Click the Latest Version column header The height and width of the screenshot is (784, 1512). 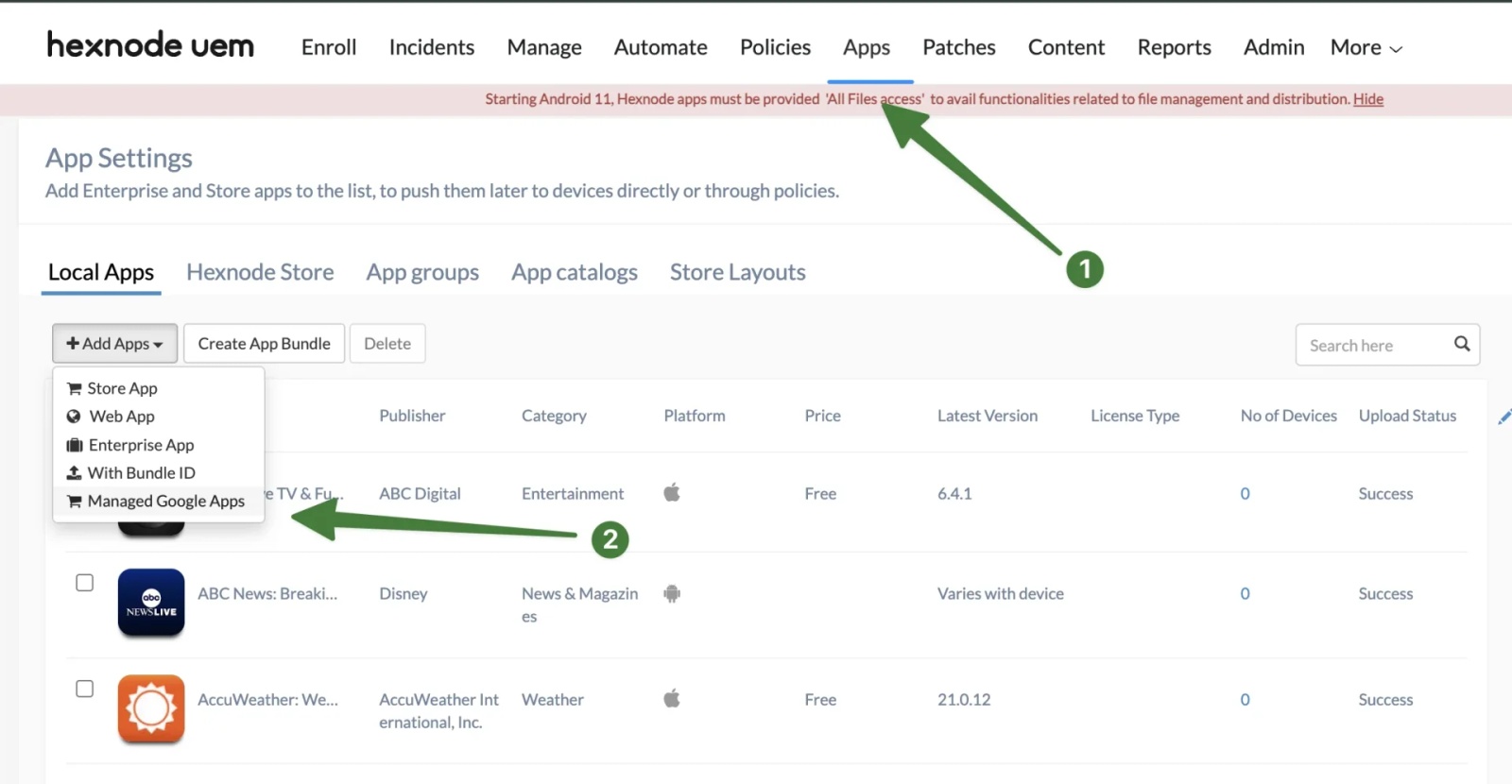[988, 416]
